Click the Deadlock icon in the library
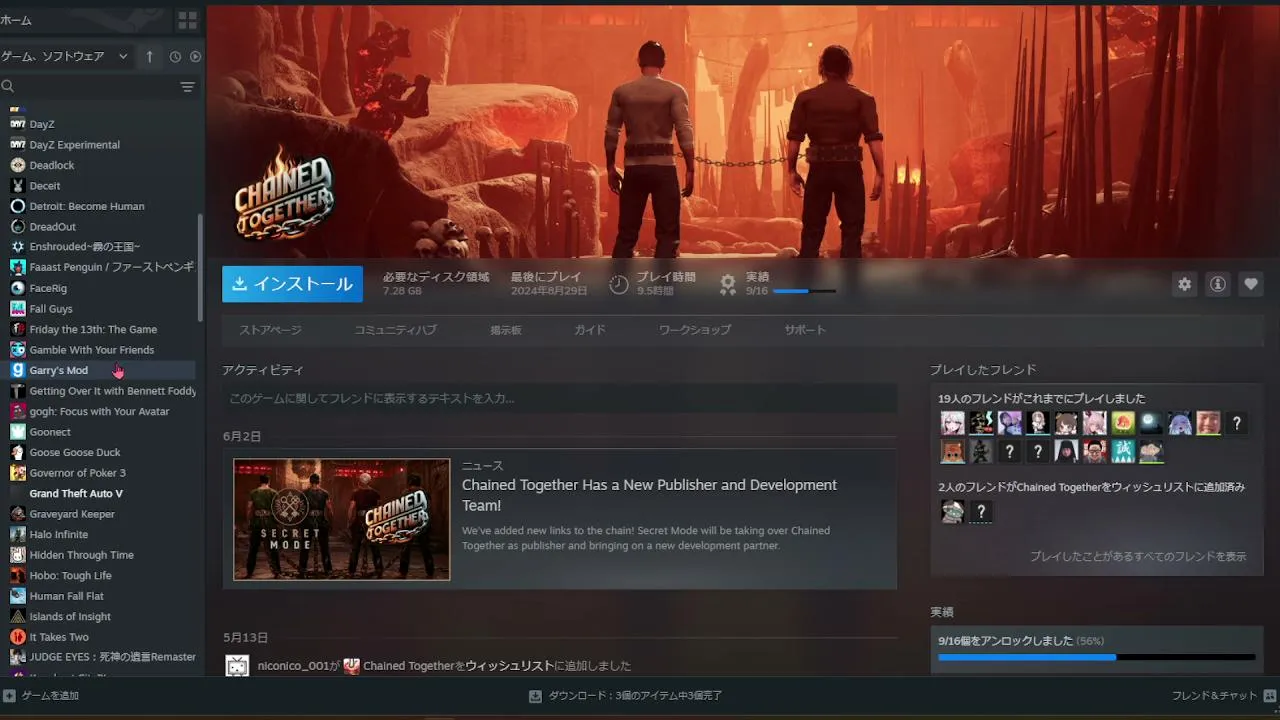The image size is (1280, 720). pos(17,165)
